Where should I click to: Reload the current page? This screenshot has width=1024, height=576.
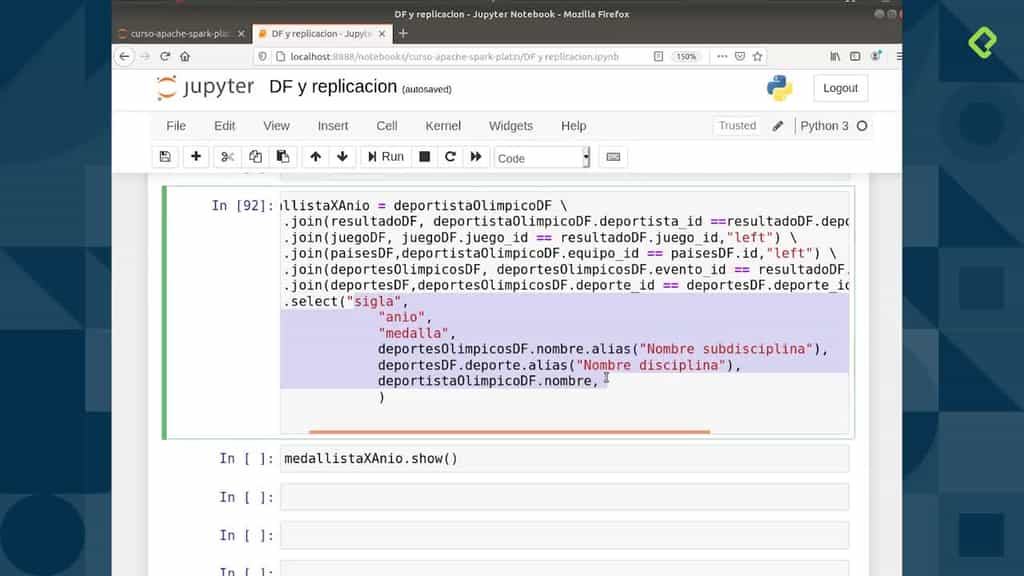[165, 57]
